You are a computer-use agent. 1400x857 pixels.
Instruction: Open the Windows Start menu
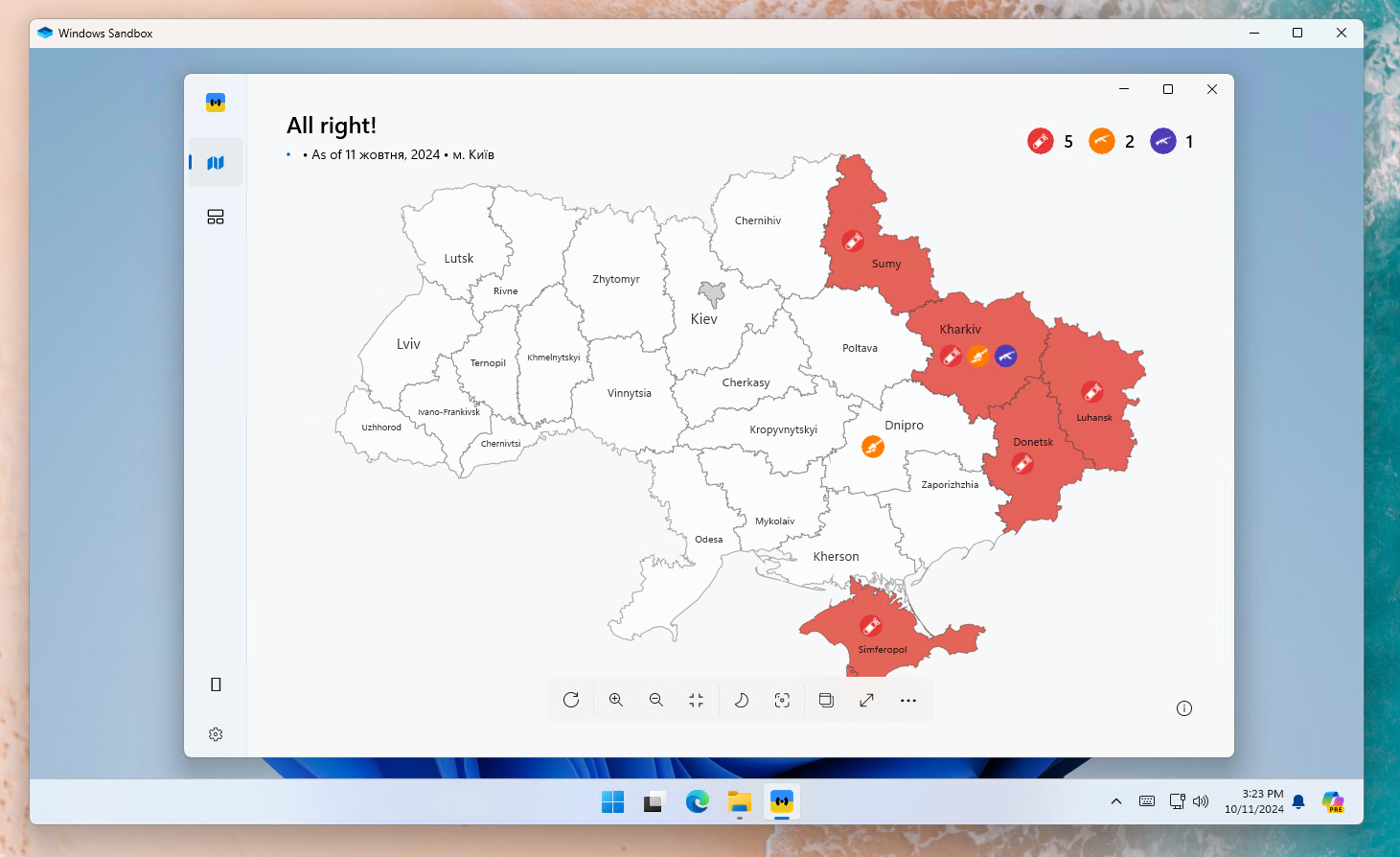pyautogui.click(x=612, y=801)
